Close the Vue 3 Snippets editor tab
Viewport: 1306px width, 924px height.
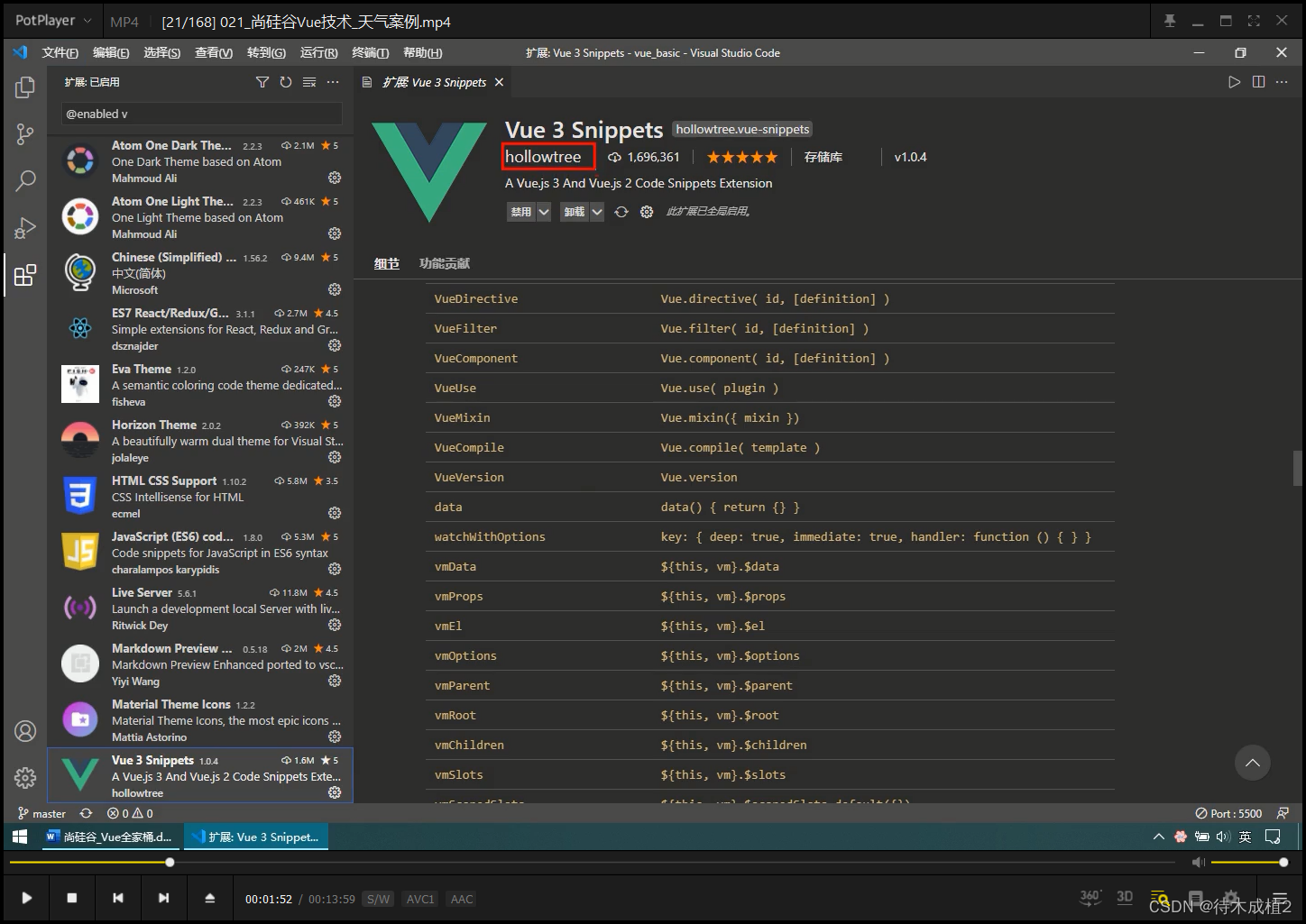pyautogui.click(x=499, y=82)
